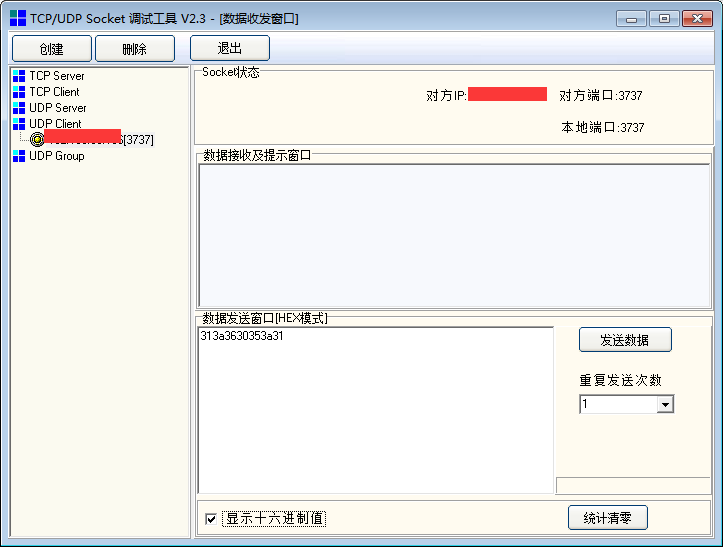Close the Socket tool window
The height and width of the screenshot is (547, 723).
[697, 19]
